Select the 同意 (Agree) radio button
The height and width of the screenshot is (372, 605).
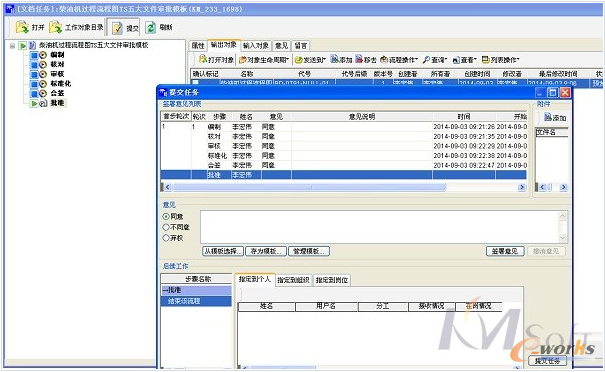(x=166, y=216)
